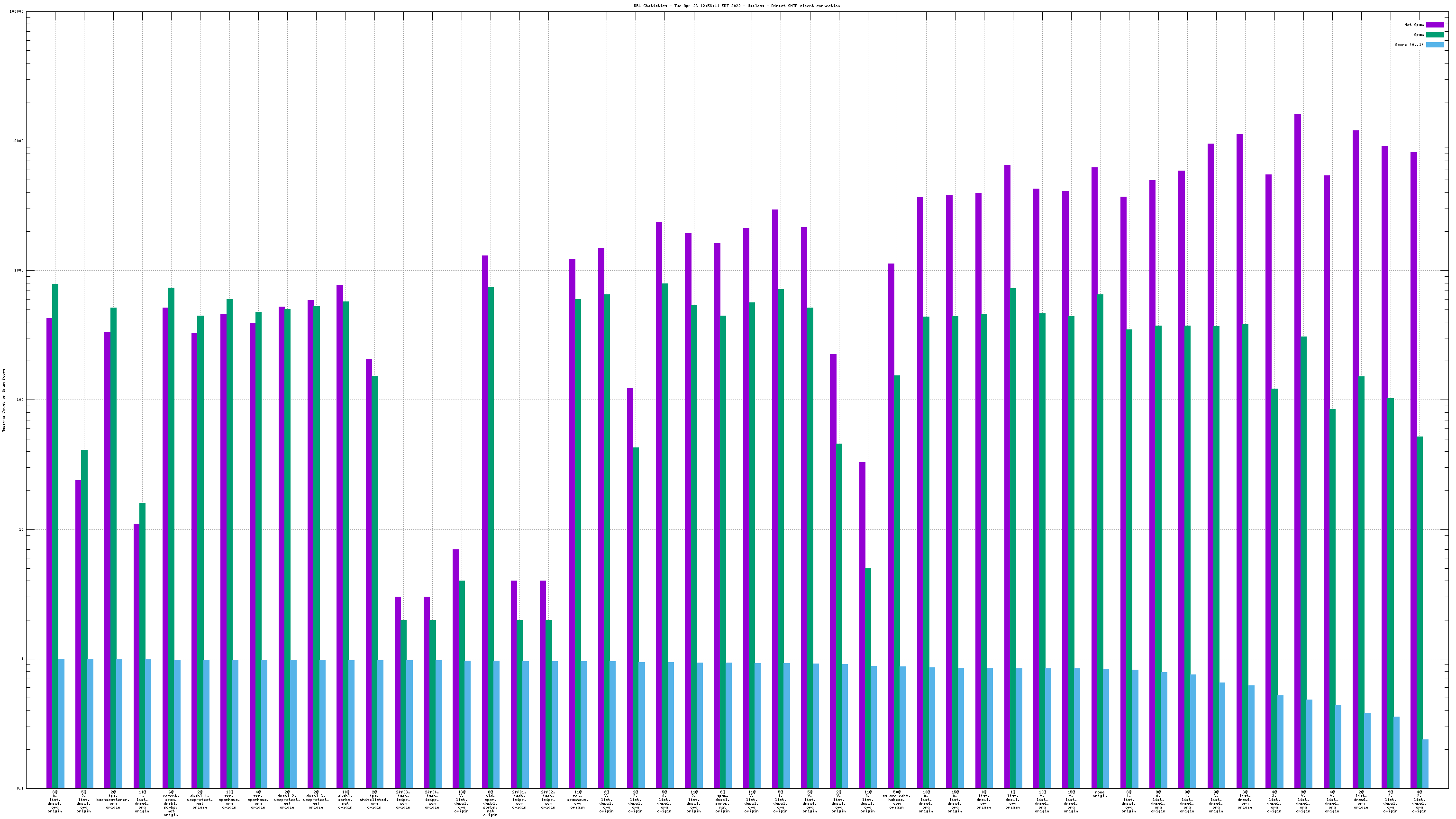Image resolution: width=1456 pixels, height=819 pixels.
Task: Click the 'old.spam.dnsbl.sorbs.net' x-axis label
Action: pyautogui.click(x=490, y=803)
